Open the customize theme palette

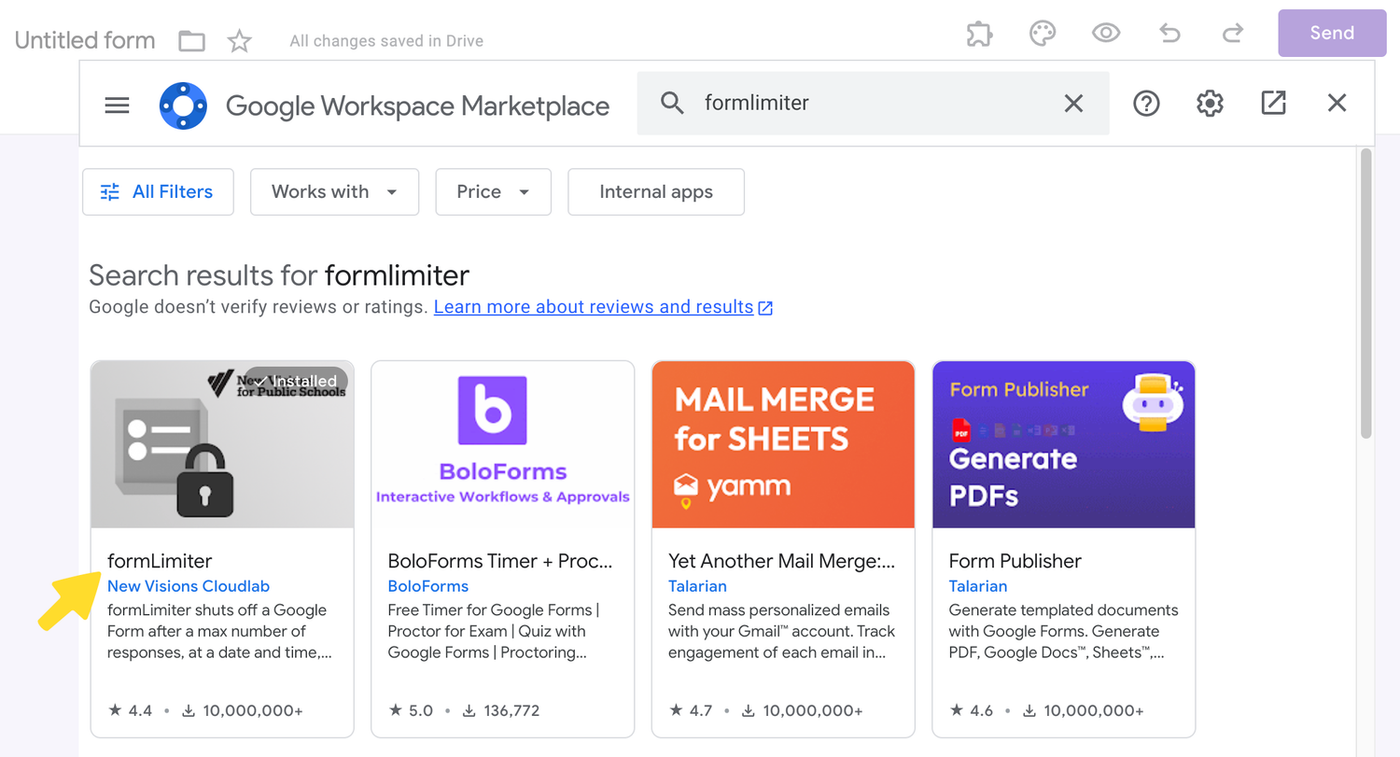click(x=1042, y=33)
